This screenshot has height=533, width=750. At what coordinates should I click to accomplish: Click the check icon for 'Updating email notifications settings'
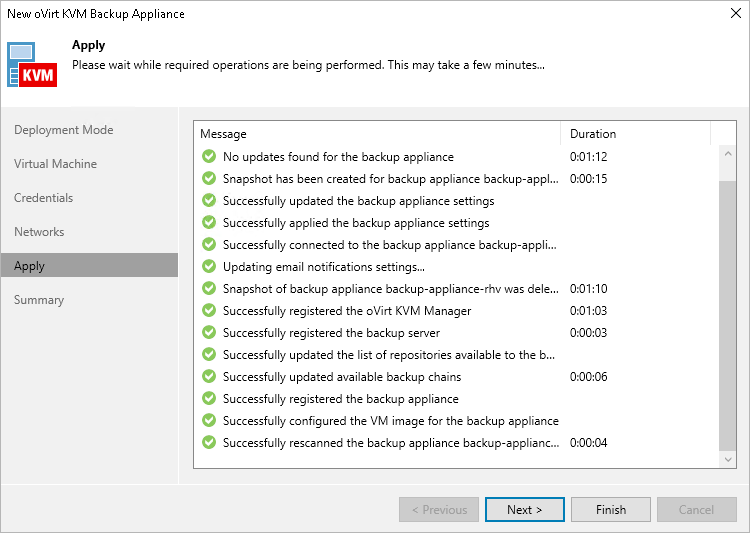[x=209, y=266]
